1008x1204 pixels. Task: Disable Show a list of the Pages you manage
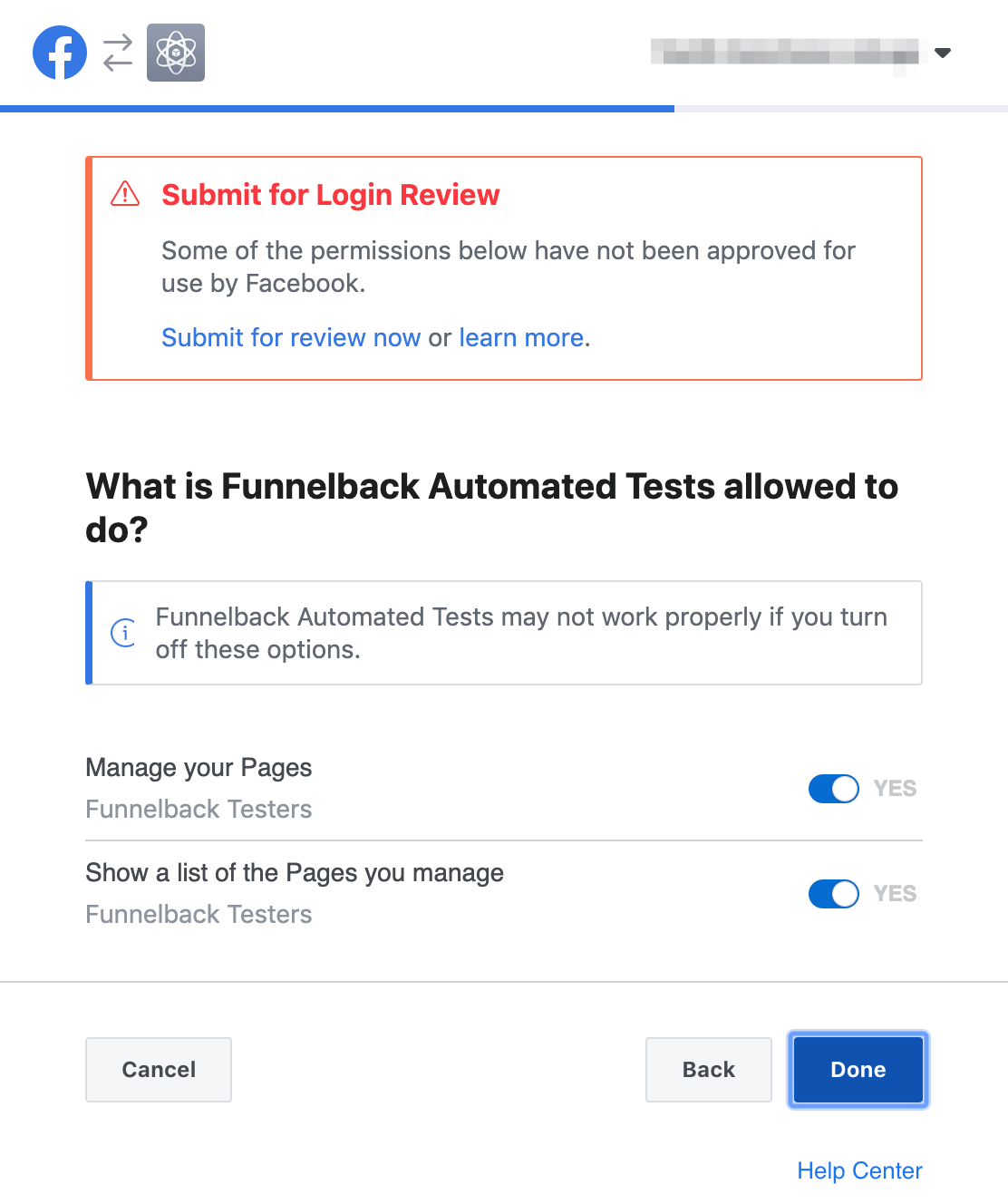[832, 894]
